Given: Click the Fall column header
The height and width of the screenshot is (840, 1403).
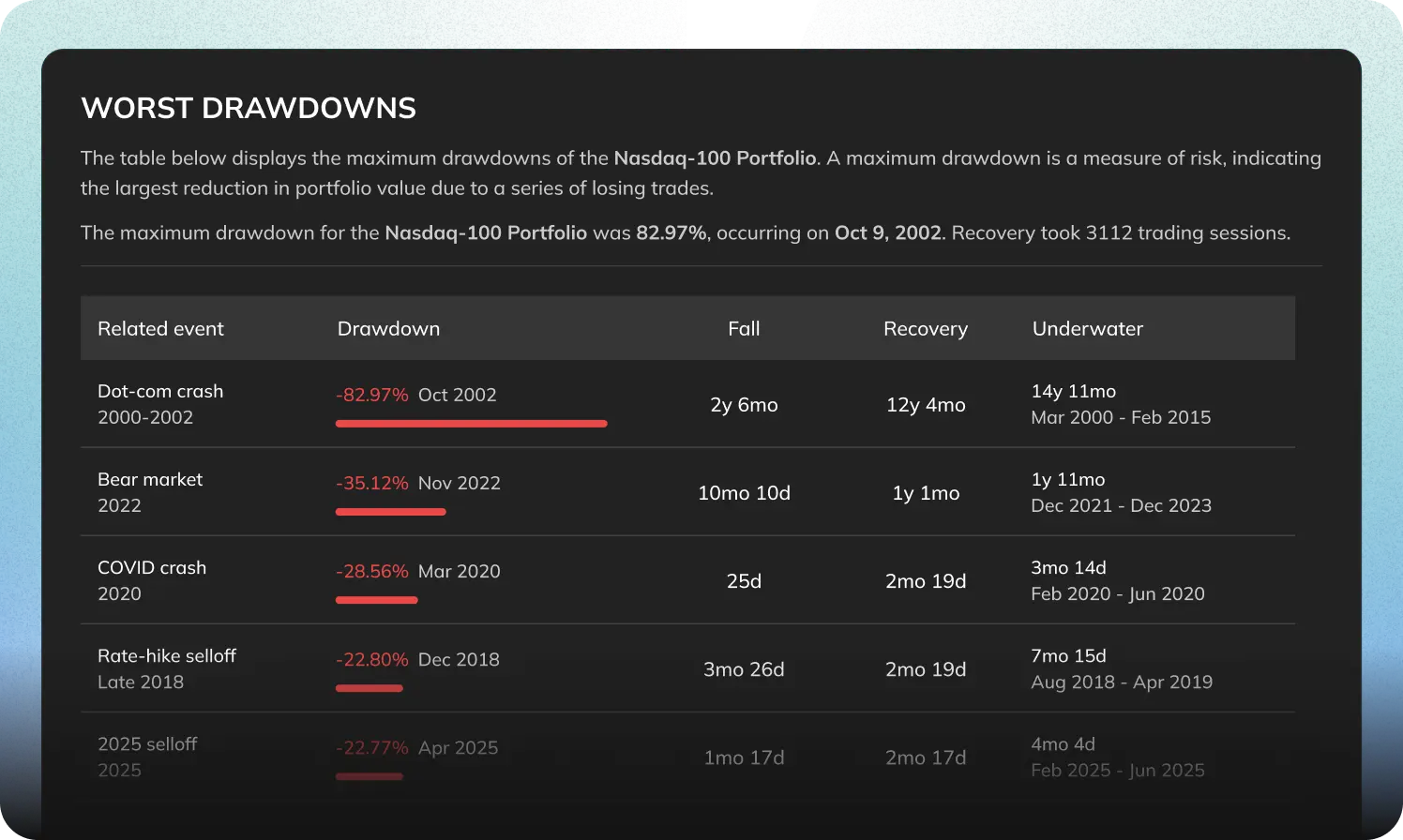Looking at the screenshot, I should [744, 329].
